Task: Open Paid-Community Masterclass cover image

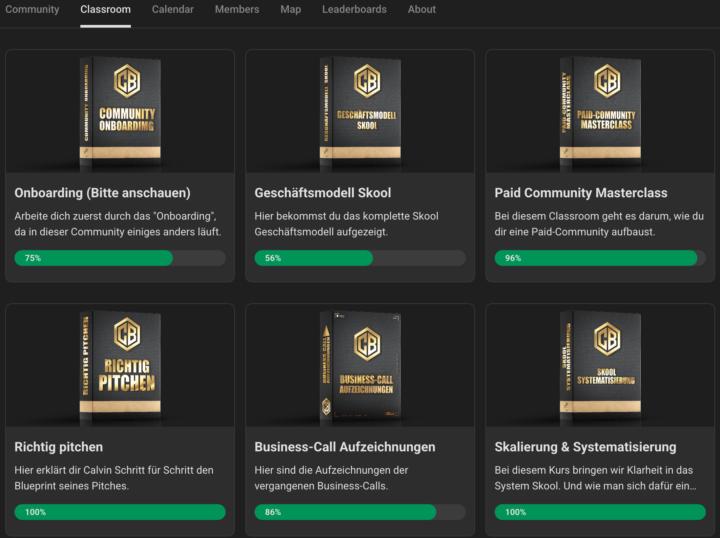Action: 600,112
